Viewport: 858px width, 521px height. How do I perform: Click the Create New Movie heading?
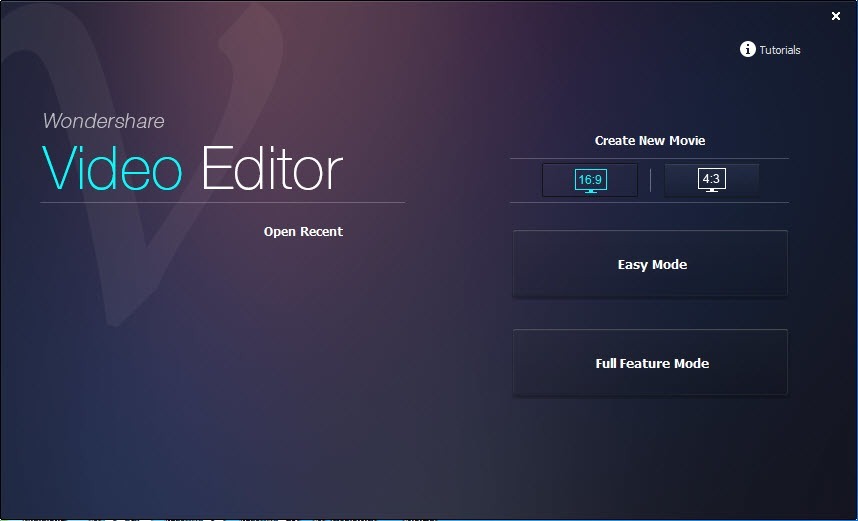point(650,141)
